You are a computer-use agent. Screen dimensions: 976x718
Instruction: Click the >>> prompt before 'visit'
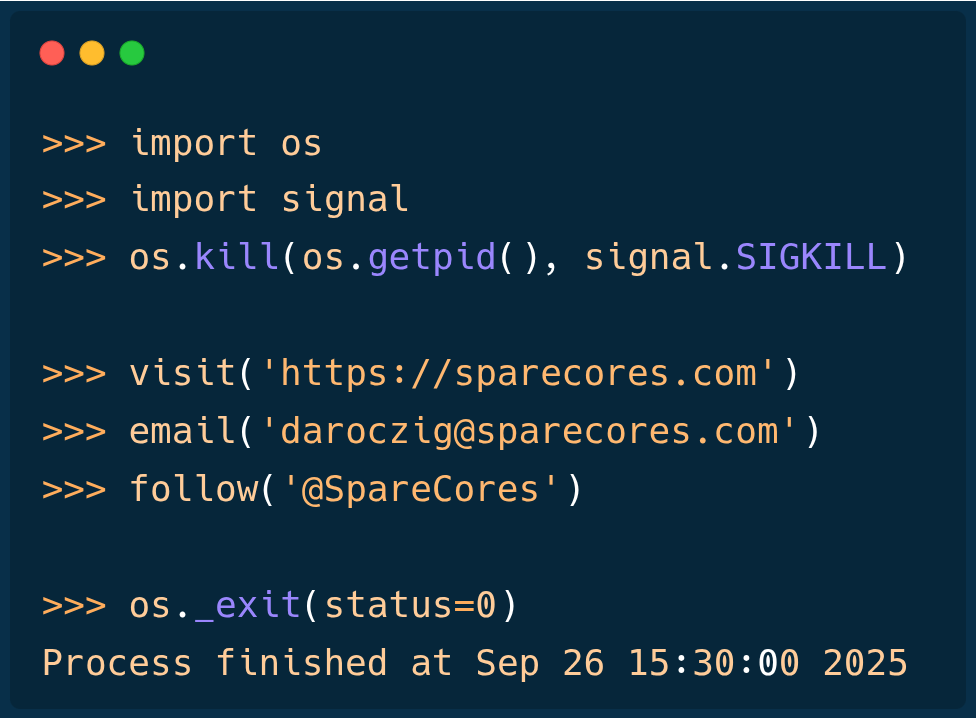point(73,373)
